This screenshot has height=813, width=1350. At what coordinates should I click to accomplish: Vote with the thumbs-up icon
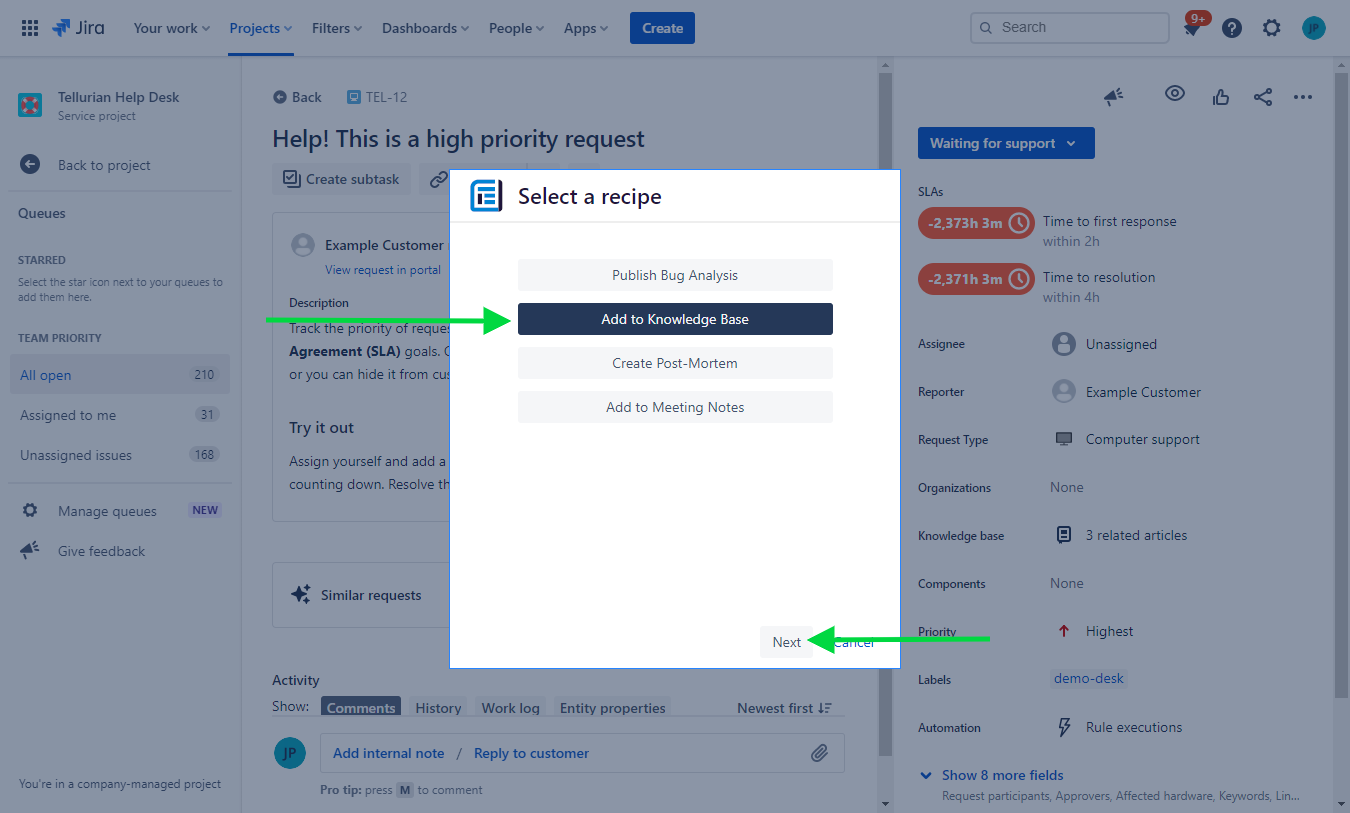[x=1220, y=96]
